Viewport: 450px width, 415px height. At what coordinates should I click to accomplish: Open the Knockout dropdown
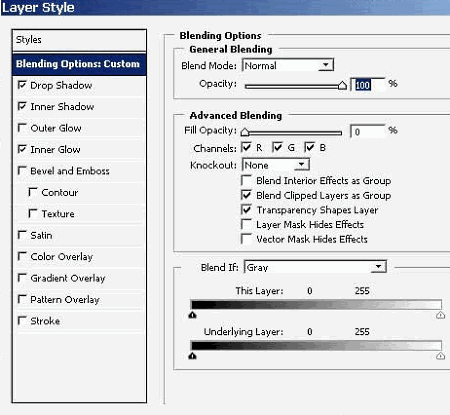pos(276,165)
